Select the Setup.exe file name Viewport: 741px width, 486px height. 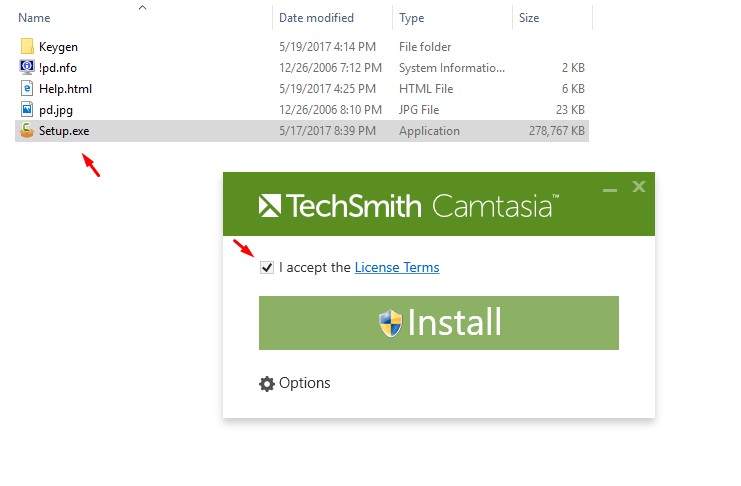64,131
